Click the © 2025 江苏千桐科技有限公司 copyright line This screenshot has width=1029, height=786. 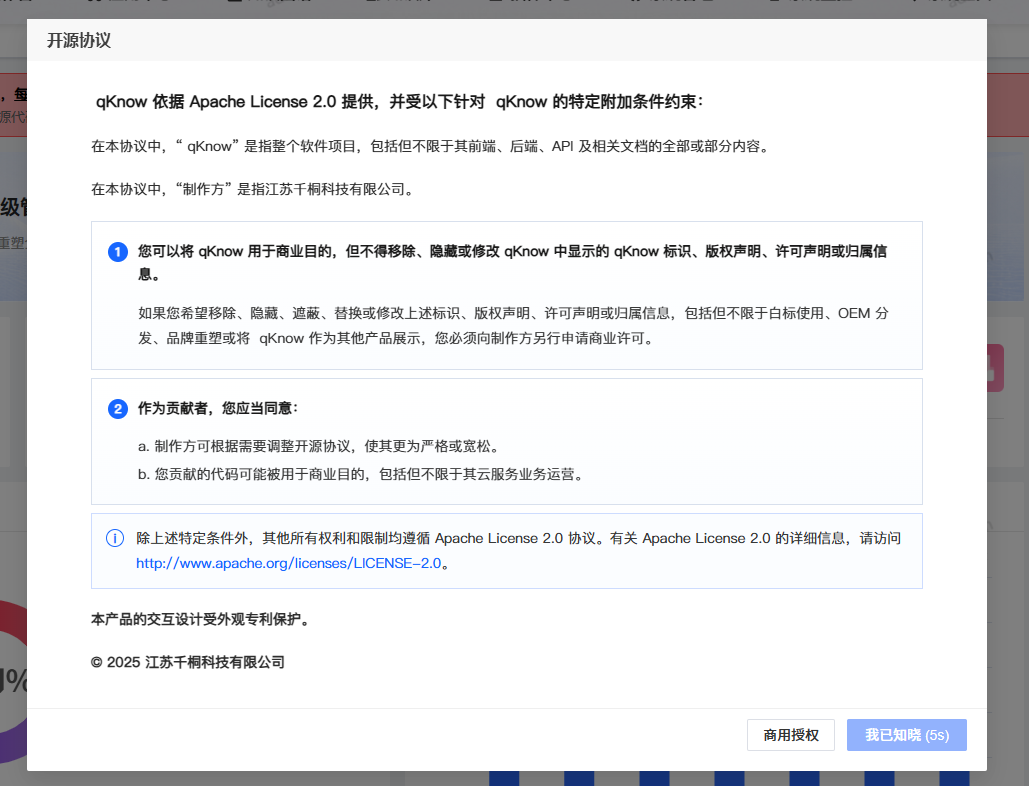click(188, 662)
